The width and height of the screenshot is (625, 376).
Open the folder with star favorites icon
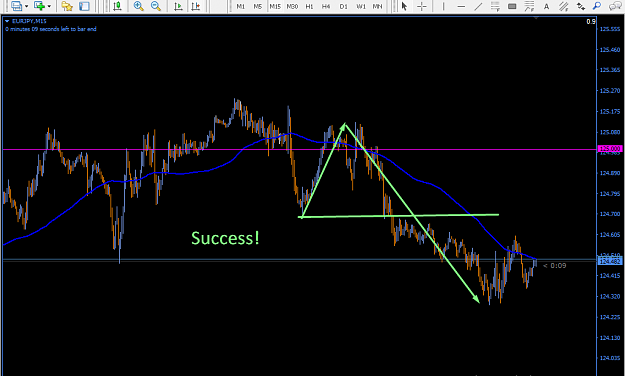[x=67, y=6]
